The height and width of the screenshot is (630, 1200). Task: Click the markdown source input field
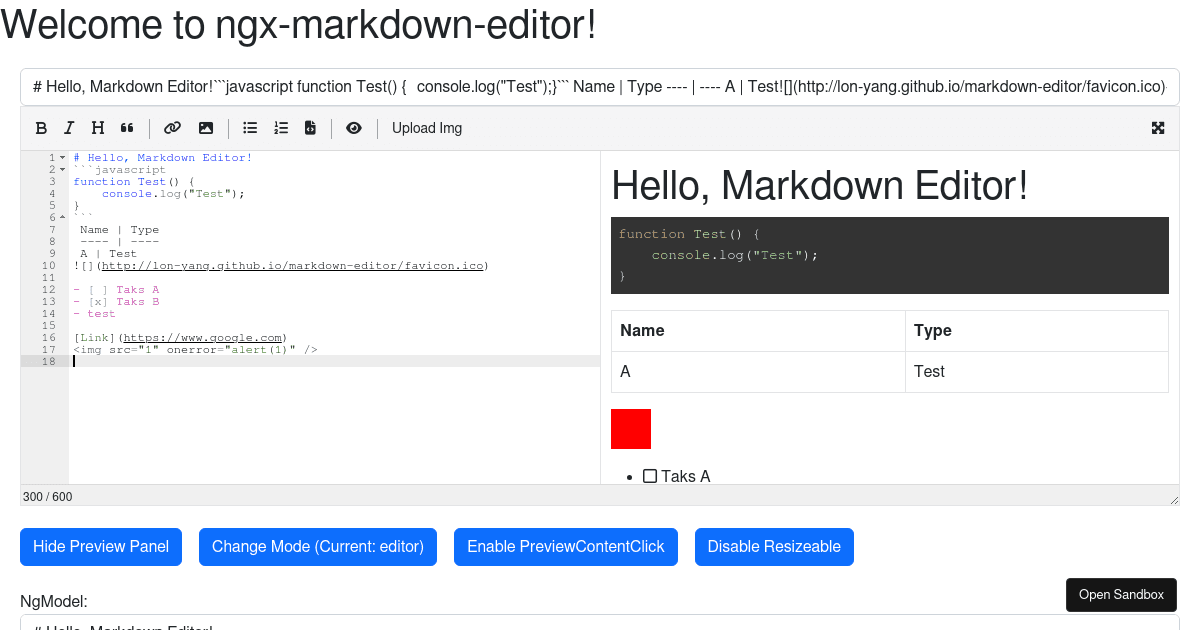[600, 87]
